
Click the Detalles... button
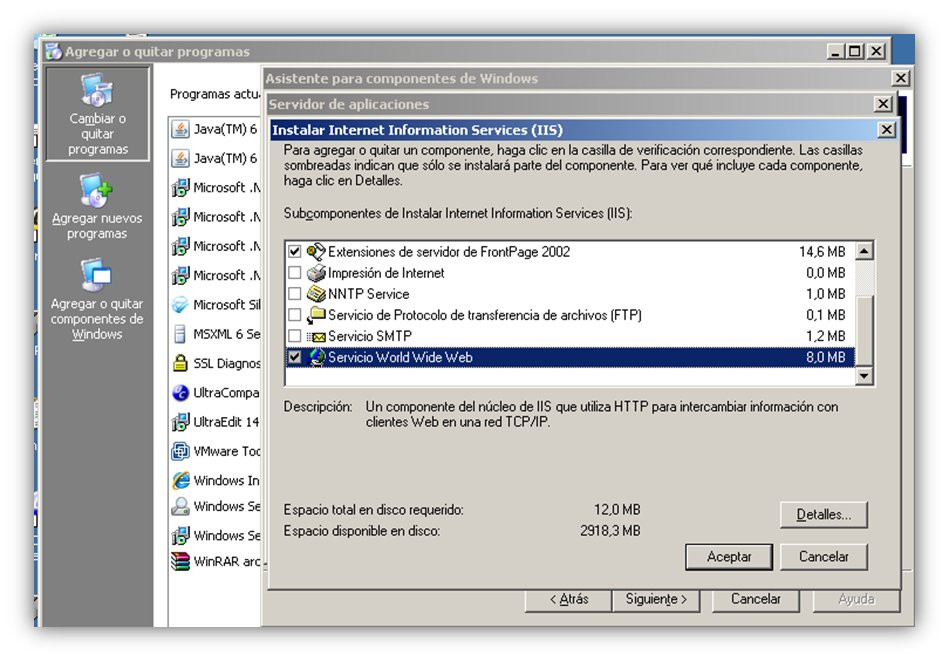pos(824,515)
